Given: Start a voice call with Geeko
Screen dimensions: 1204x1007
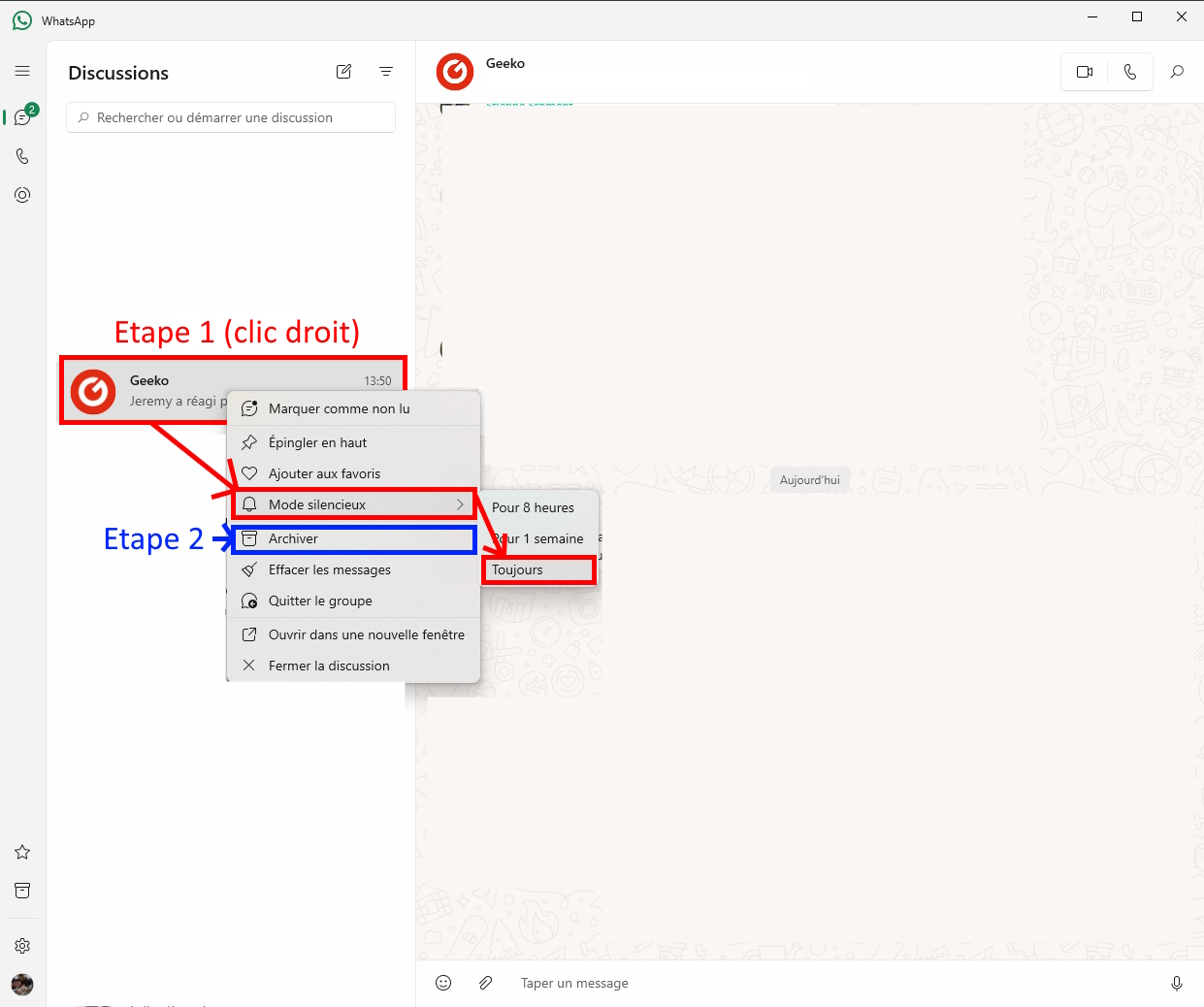Looking at the screenshot, I should coord(1130,72).
